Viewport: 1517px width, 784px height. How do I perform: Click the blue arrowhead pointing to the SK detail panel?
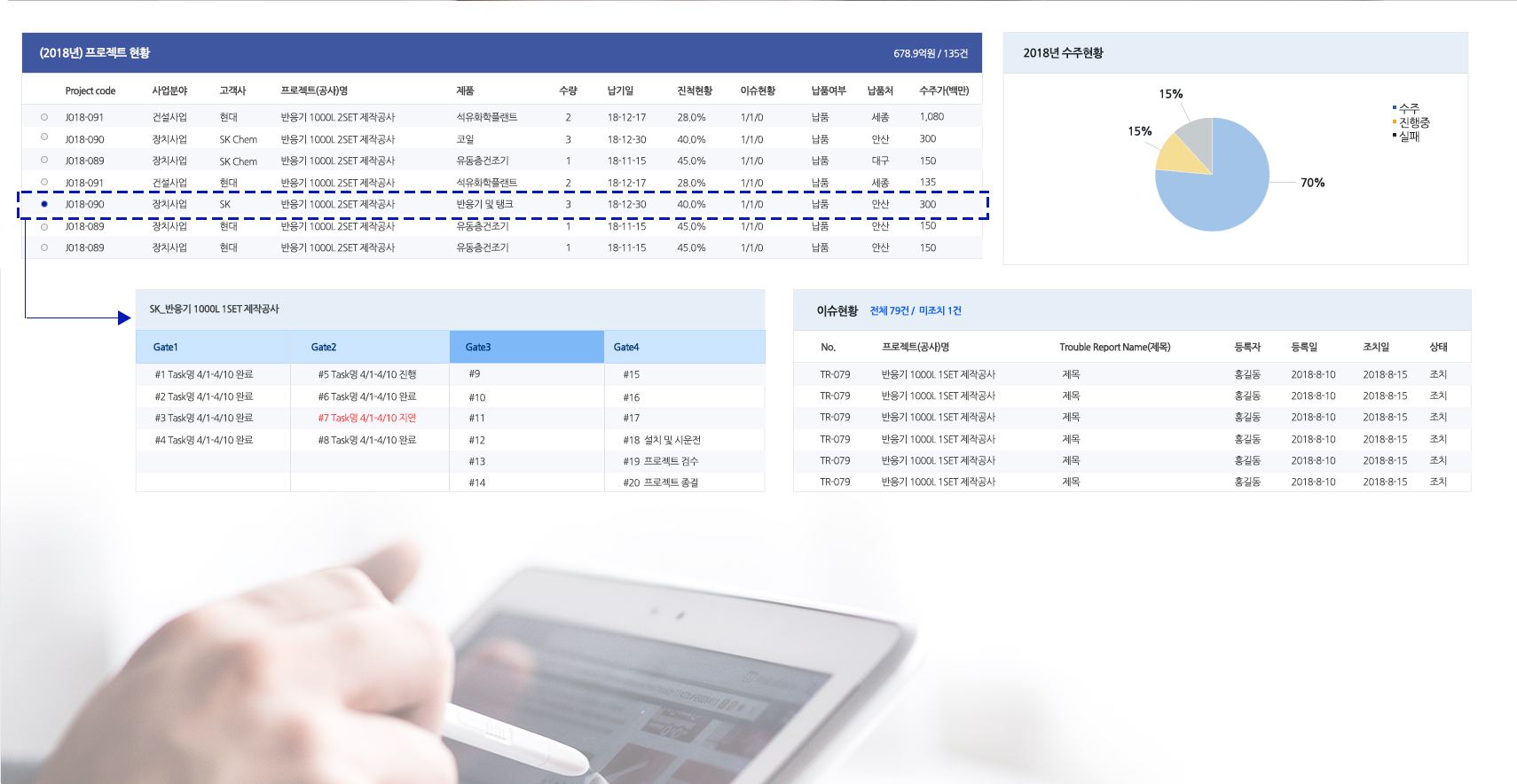pyautogui.click(x=124, y=318)
